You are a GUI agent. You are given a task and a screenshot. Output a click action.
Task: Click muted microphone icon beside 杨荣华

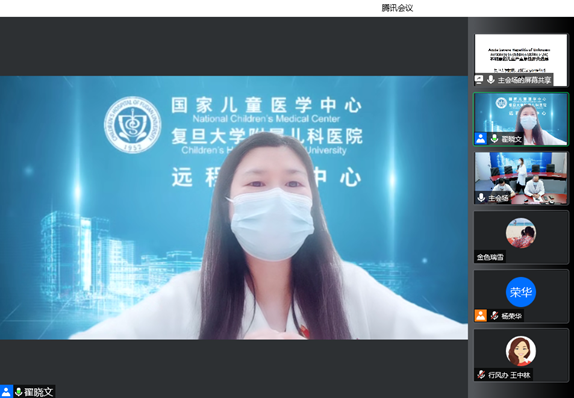[494, 315]
